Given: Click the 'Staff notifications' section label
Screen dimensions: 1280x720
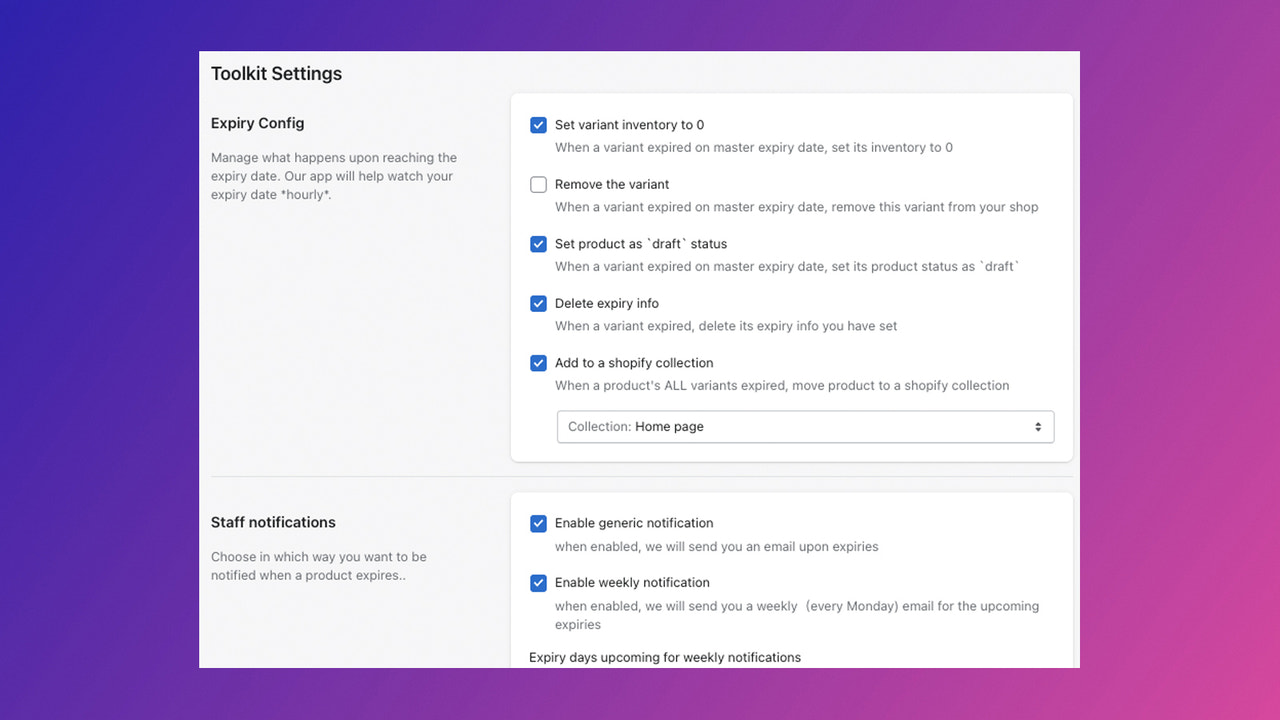Looking at the screenshot, I should tap(273, 522).
